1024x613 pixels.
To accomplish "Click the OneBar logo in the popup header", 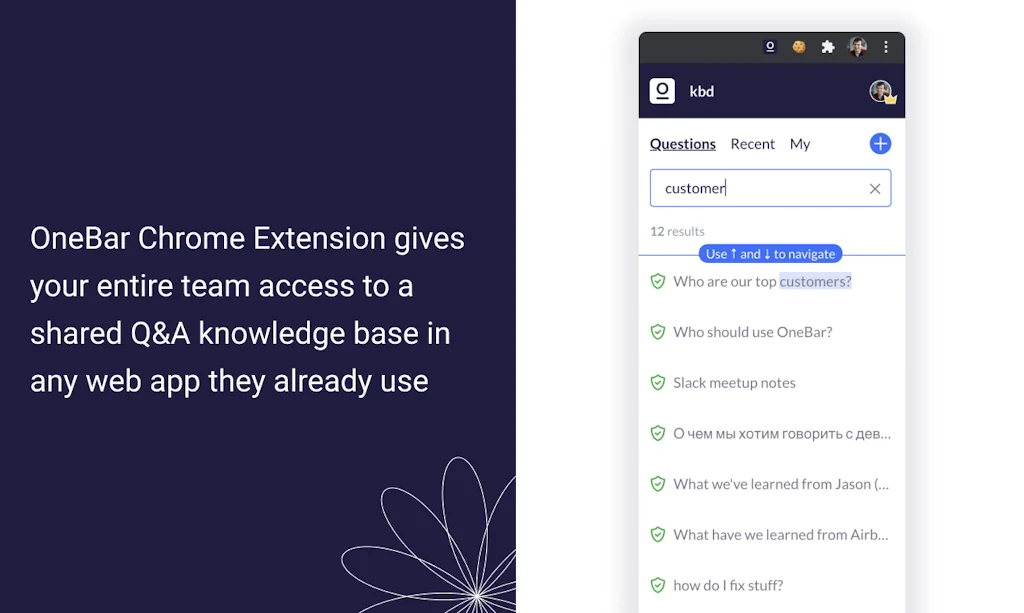I will (662, 91).
